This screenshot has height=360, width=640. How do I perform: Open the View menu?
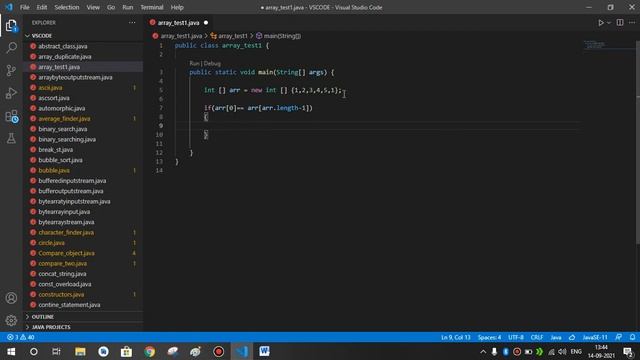pos(93,7)
